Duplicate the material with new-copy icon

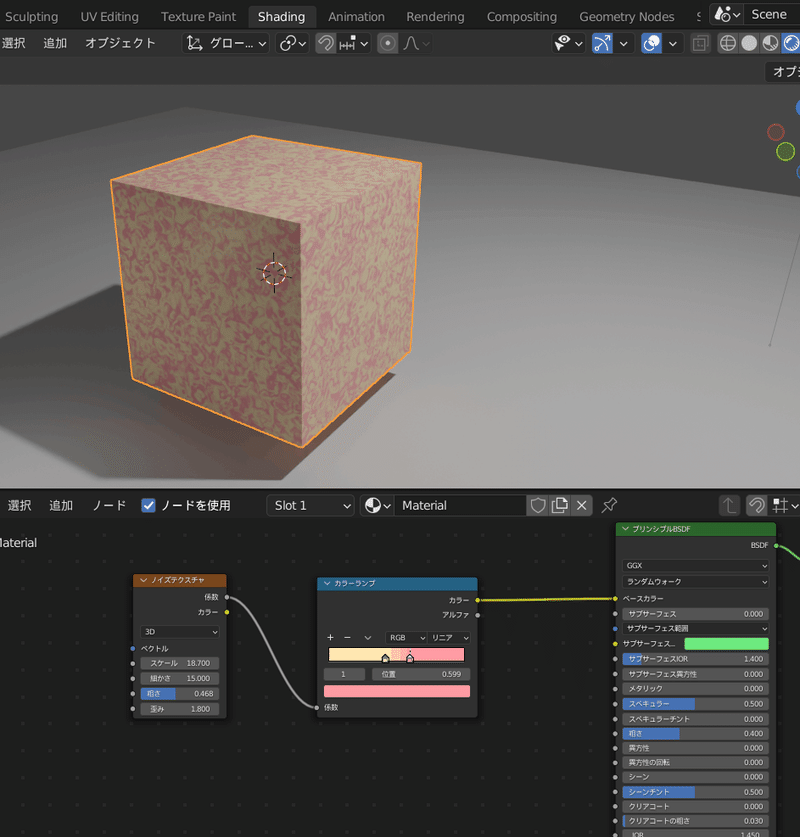click(559, 506)
